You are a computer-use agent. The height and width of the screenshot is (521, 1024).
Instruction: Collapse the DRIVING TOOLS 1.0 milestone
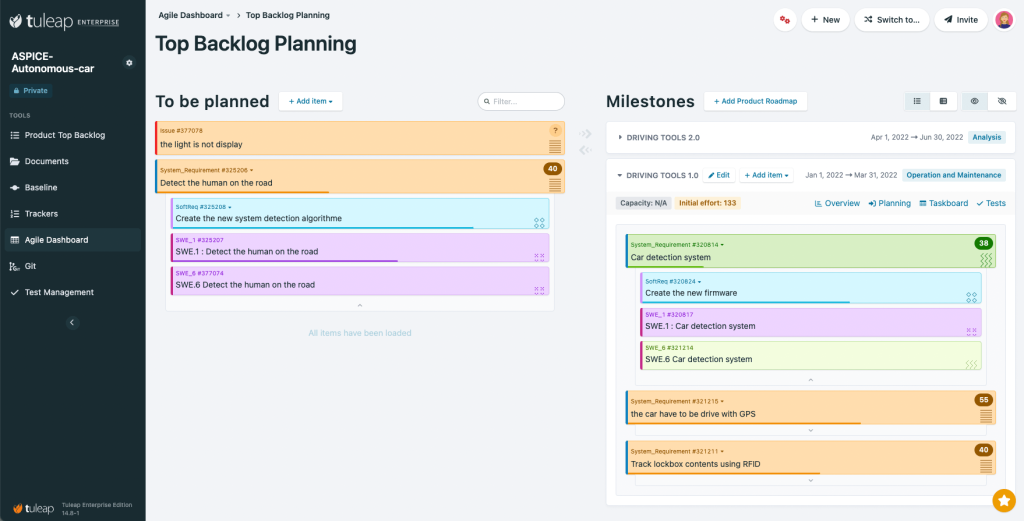620,175
